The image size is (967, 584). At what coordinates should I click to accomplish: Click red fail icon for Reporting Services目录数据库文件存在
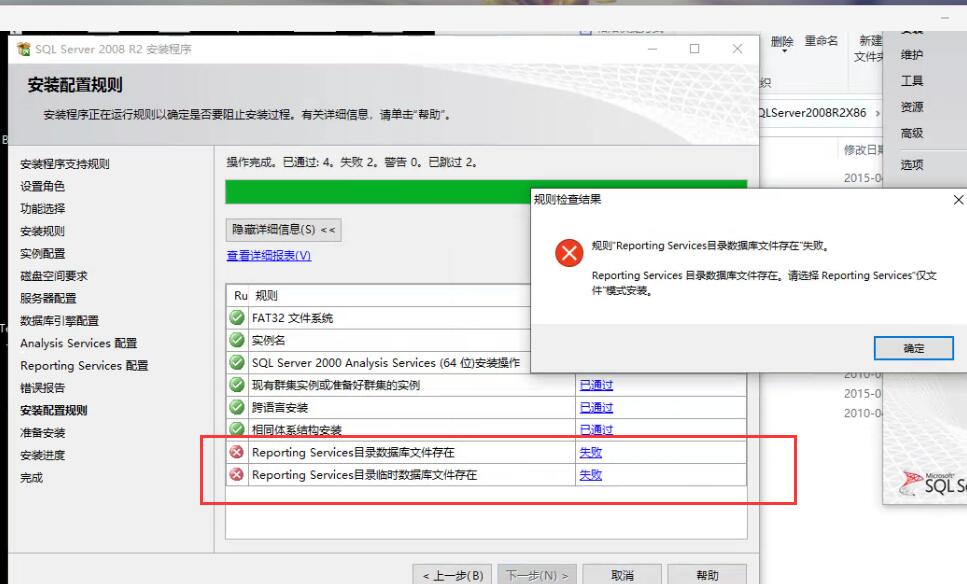point(237,452)
